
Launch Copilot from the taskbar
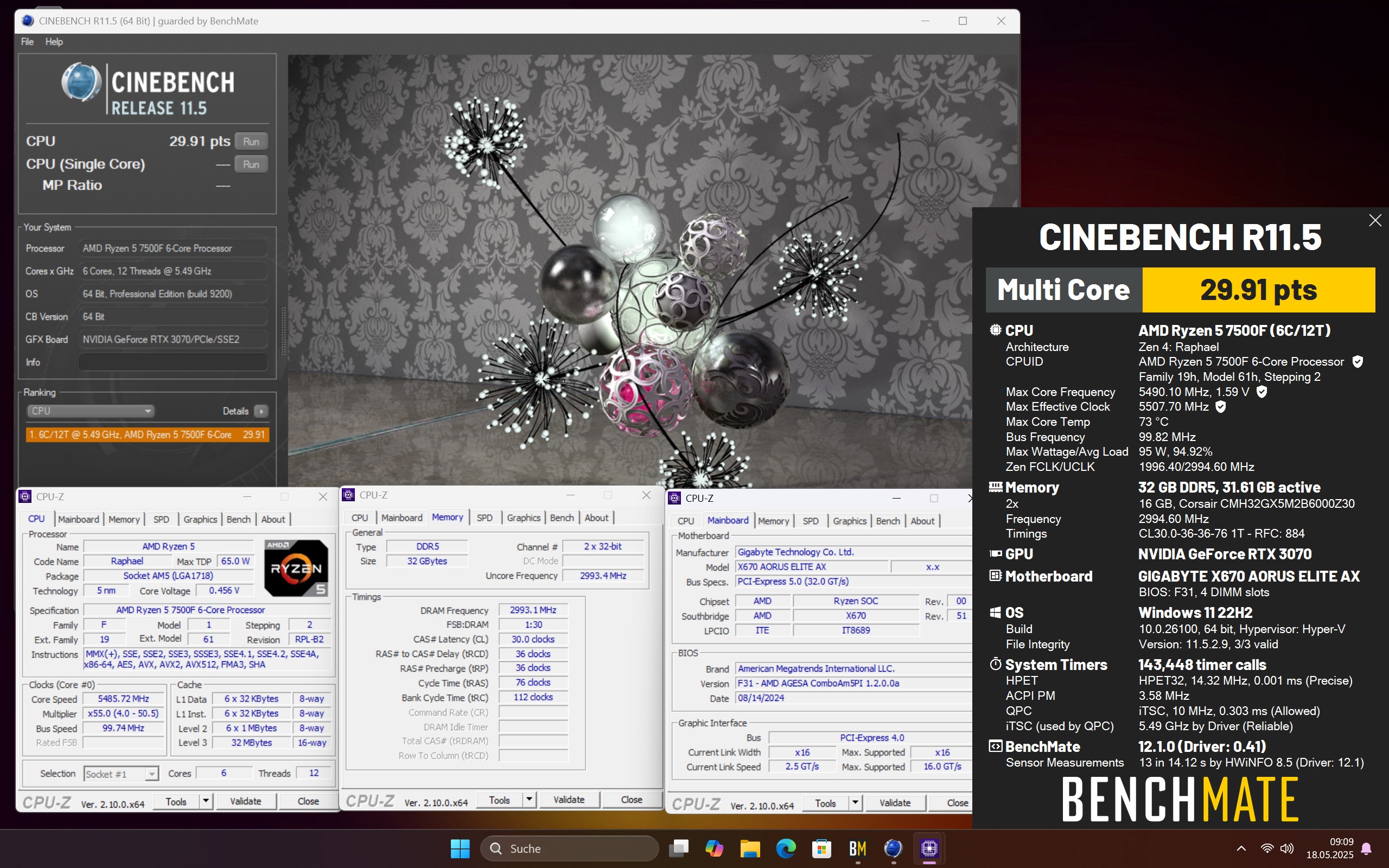coord(715,848)
